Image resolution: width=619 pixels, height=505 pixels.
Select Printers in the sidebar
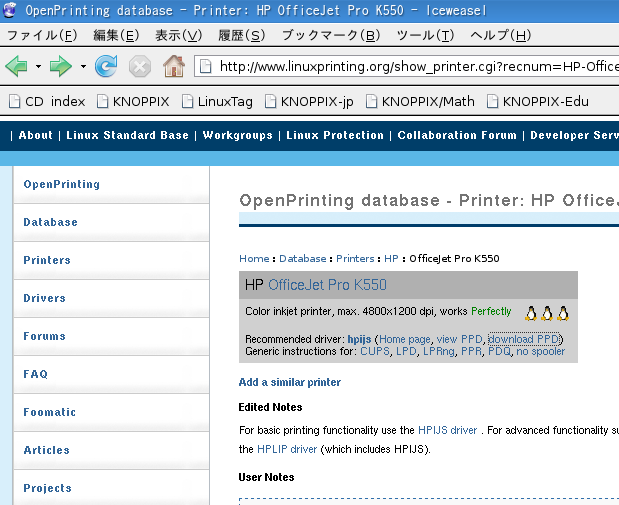[x=47, y=260]
